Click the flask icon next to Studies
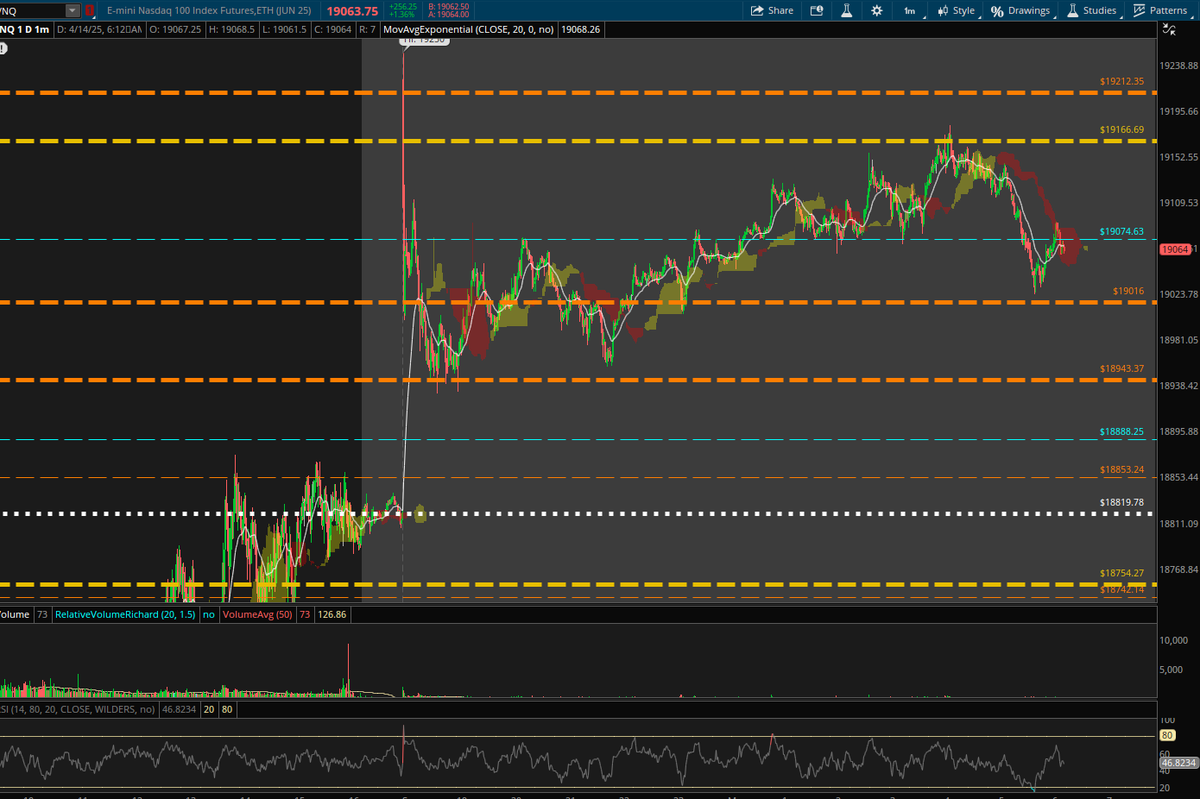Image resolution: width=1200 pixels, height=799 pixels. pyautogui.click(x=1072, y=10)
